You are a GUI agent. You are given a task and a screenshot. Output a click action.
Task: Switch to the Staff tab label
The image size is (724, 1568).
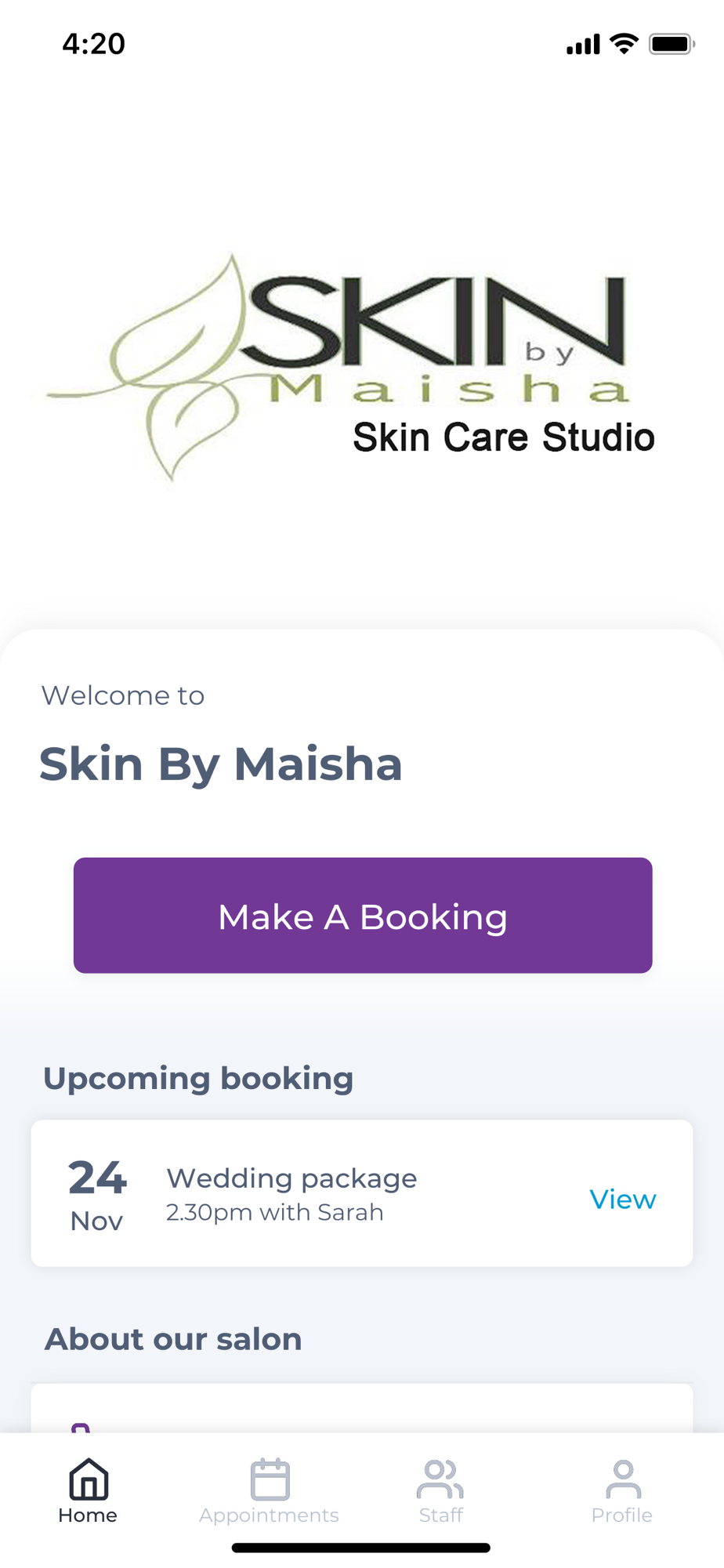(440, 1515)
